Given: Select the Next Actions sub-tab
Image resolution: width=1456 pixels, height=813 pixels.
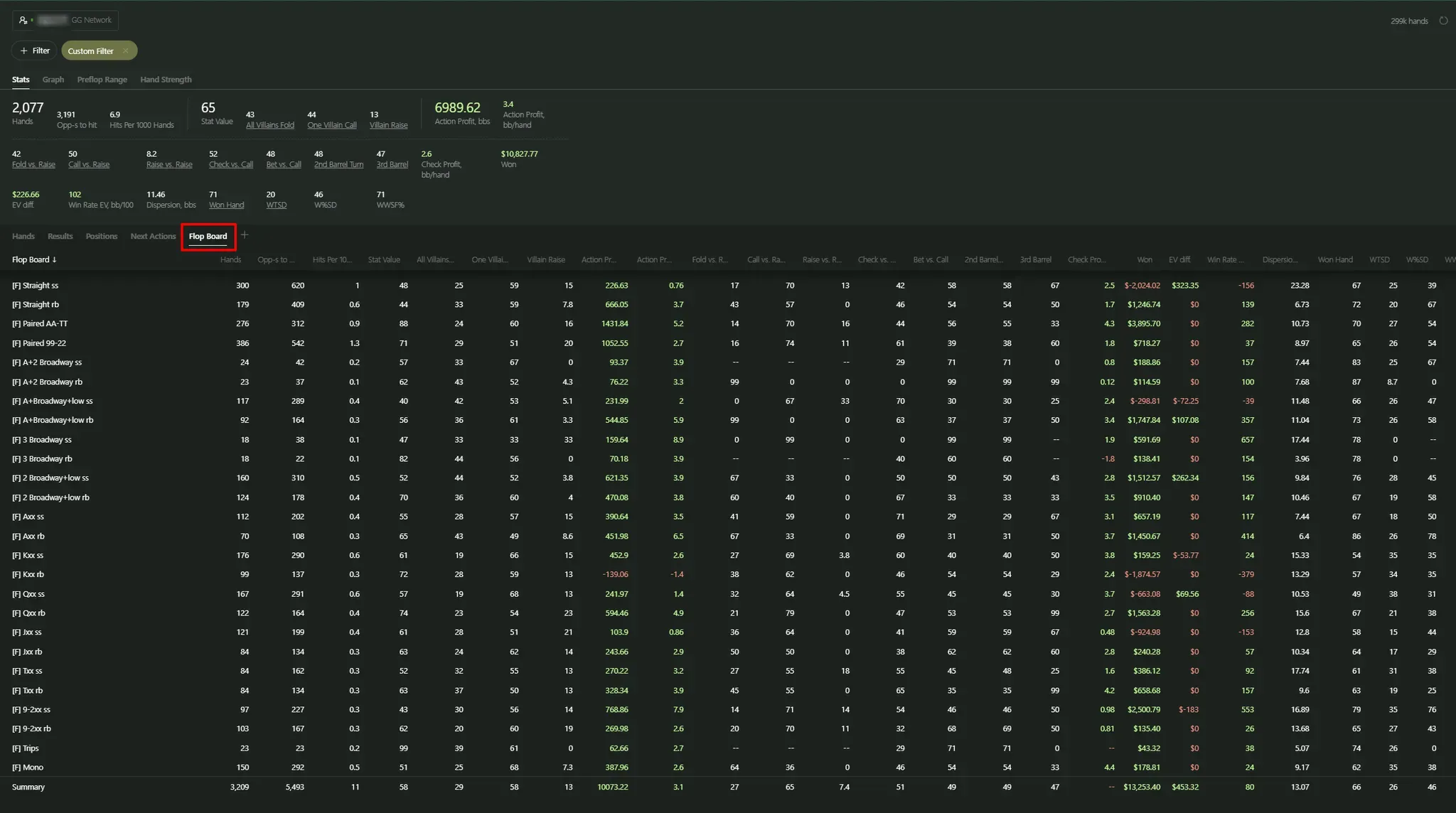Looking at the screenshot, I should tap(153, 236).
